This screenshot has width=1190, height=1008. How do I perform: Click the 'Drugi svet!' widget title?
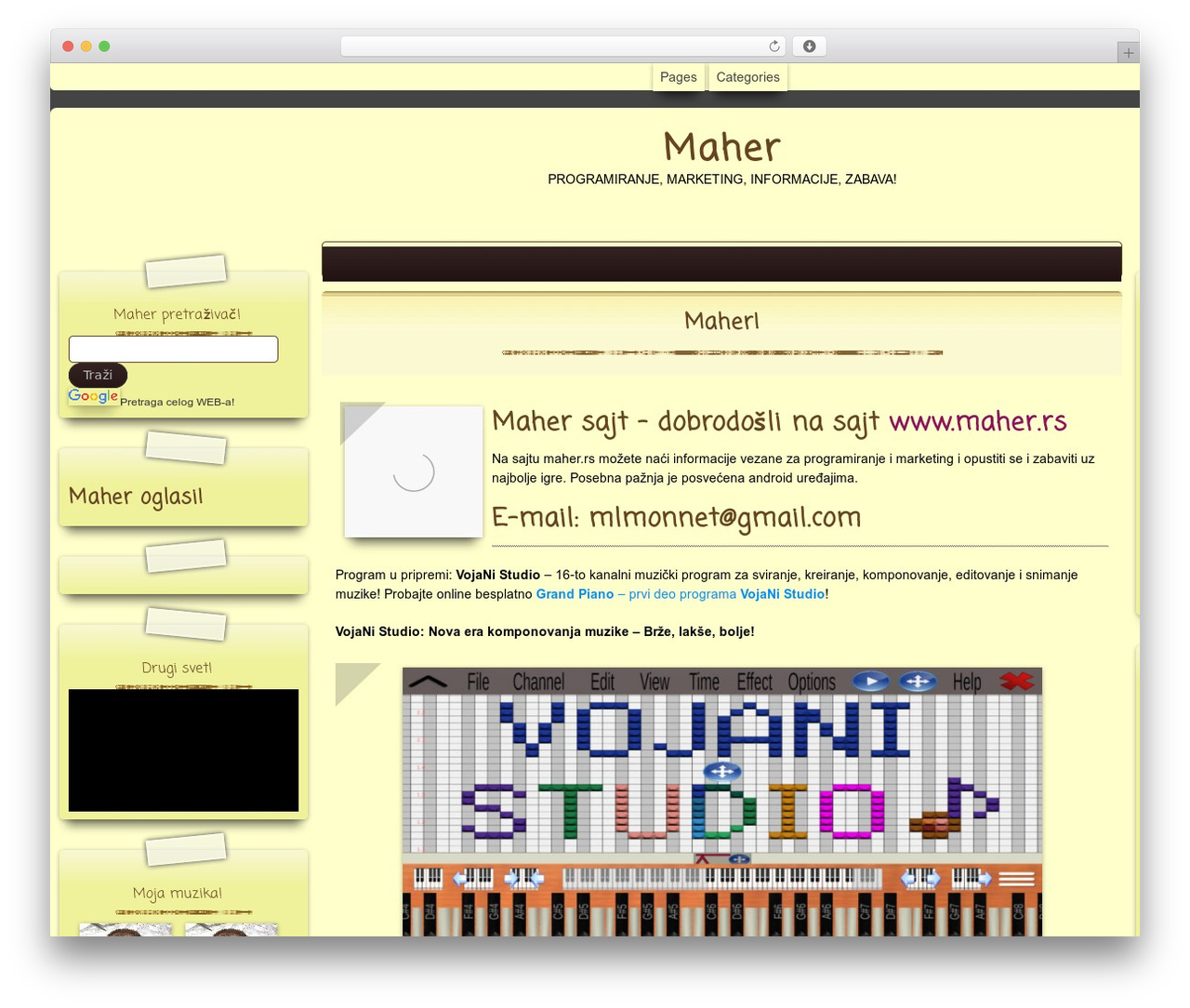177,668
